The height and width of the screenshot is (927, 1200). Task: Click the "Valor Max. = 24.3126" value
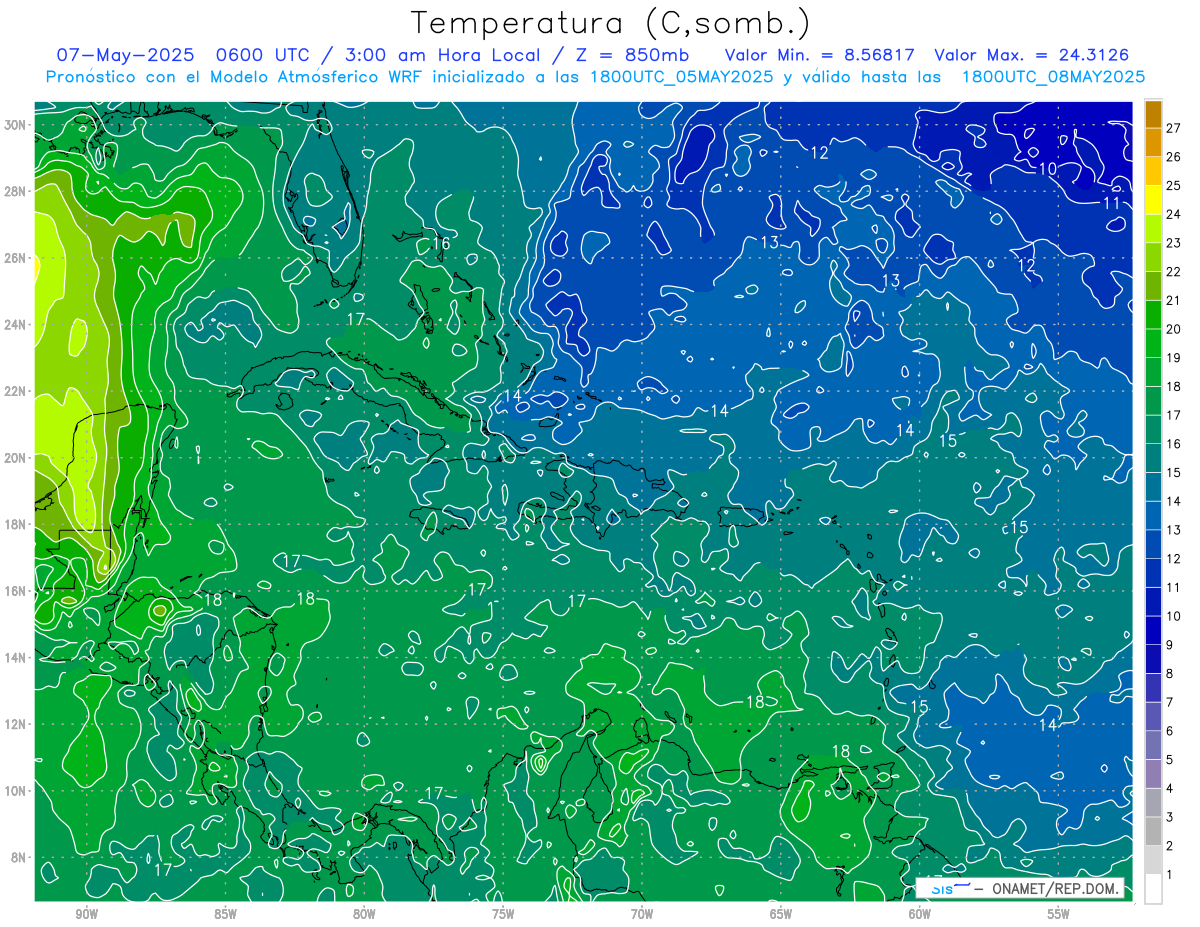pyautogui.click(x=1032, y=55)
